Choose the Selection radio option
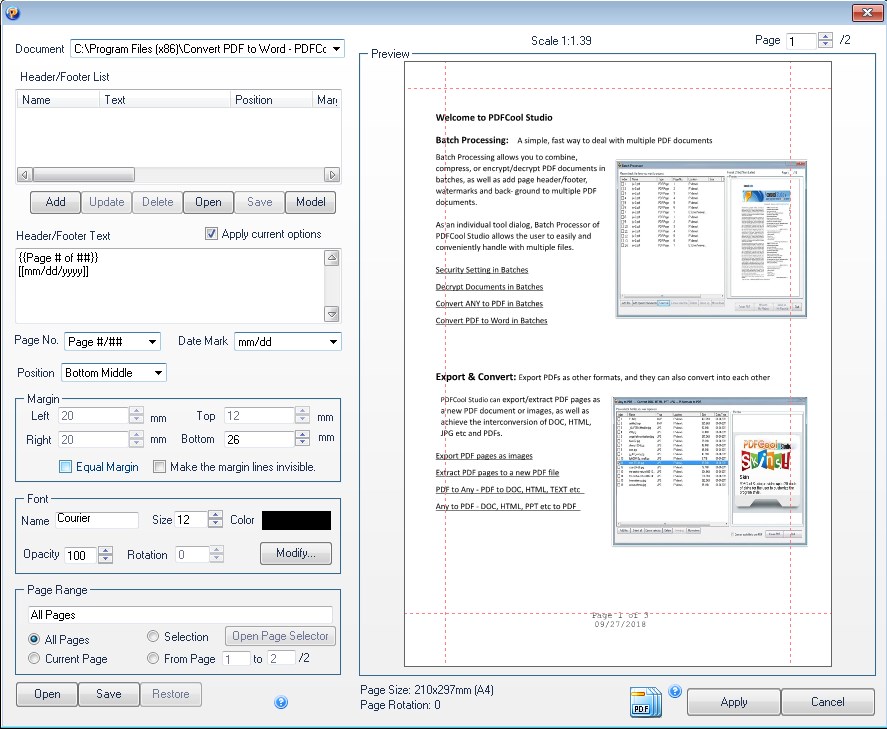Image resolution: width=887 pixels, height=729 pixels. (153, 636)
